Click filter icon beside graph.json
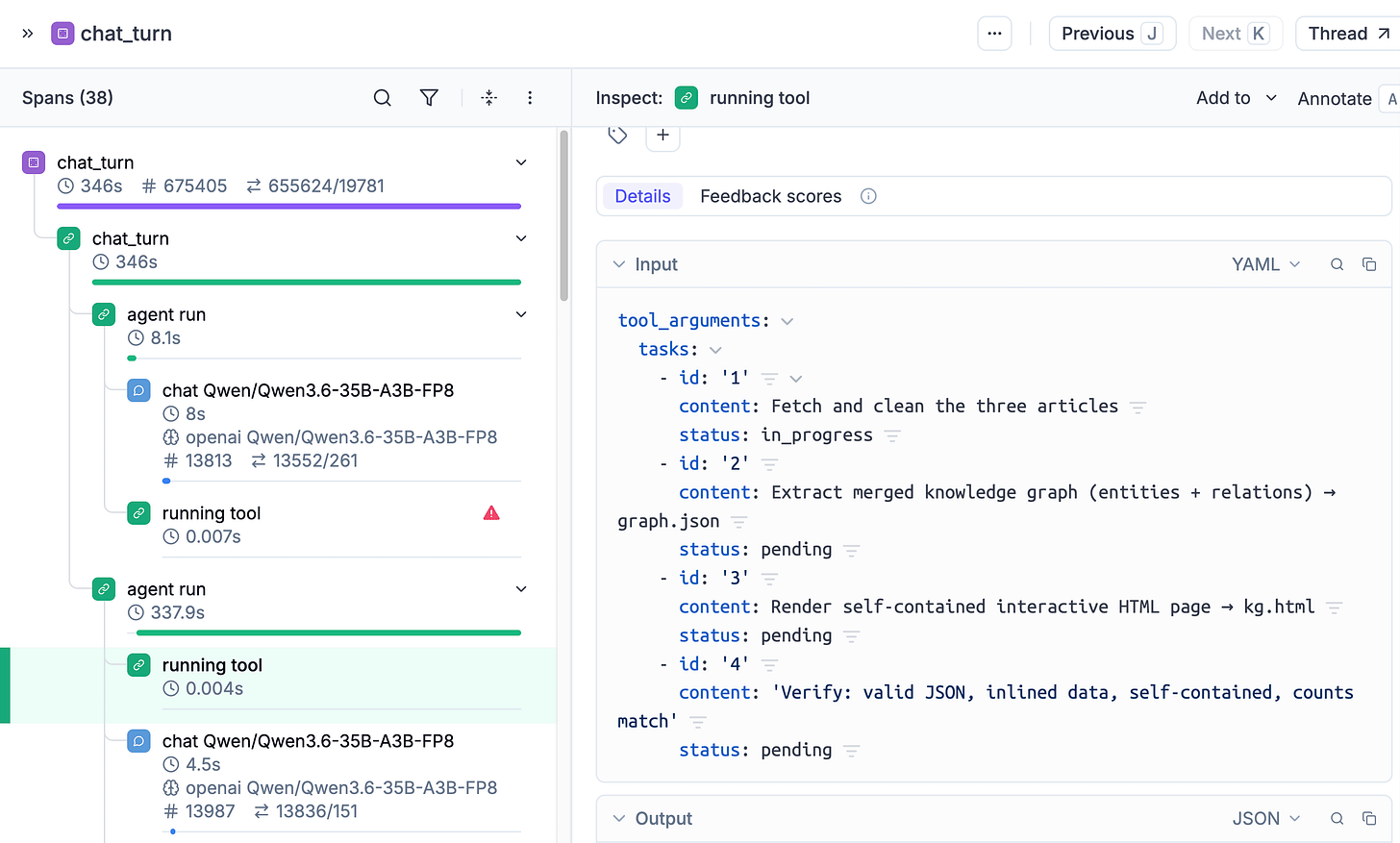This screenshot has width=1400, height=843. (x=738, y=522)
